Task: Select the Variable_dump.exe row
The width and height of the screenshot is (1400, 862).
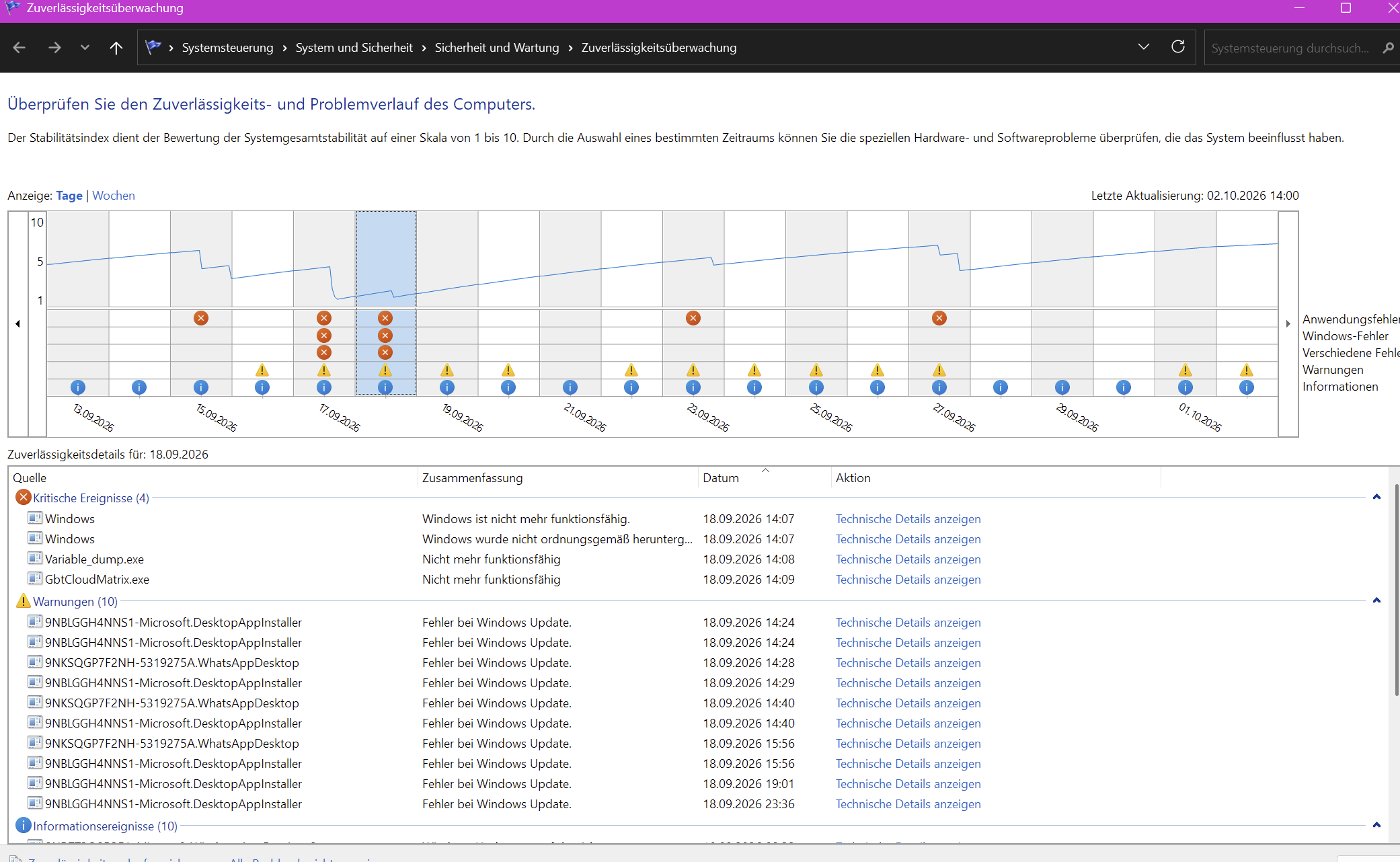Action: click(699, 559)
